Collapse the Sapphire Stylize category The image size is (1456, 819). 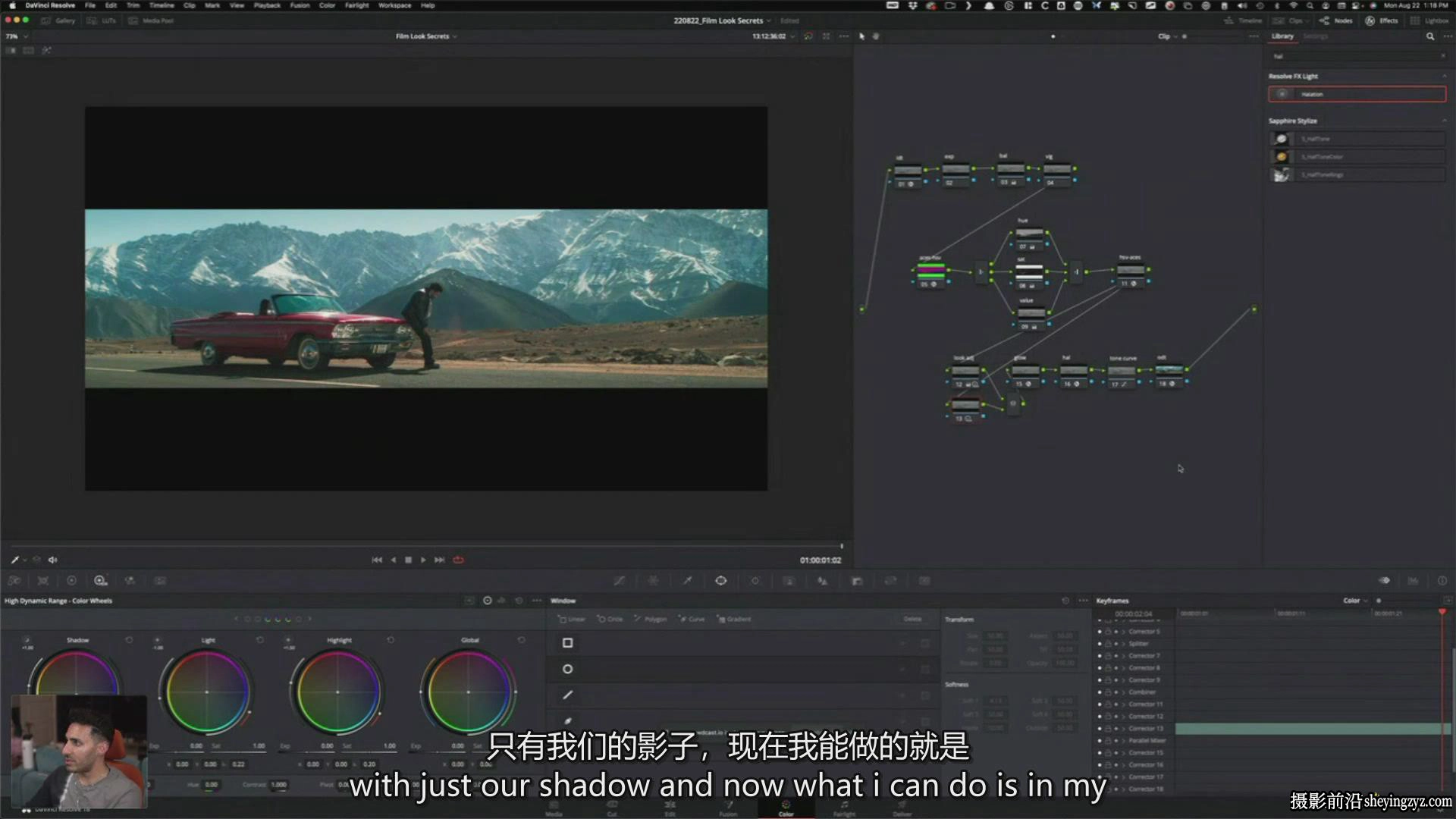[1444, 121]
